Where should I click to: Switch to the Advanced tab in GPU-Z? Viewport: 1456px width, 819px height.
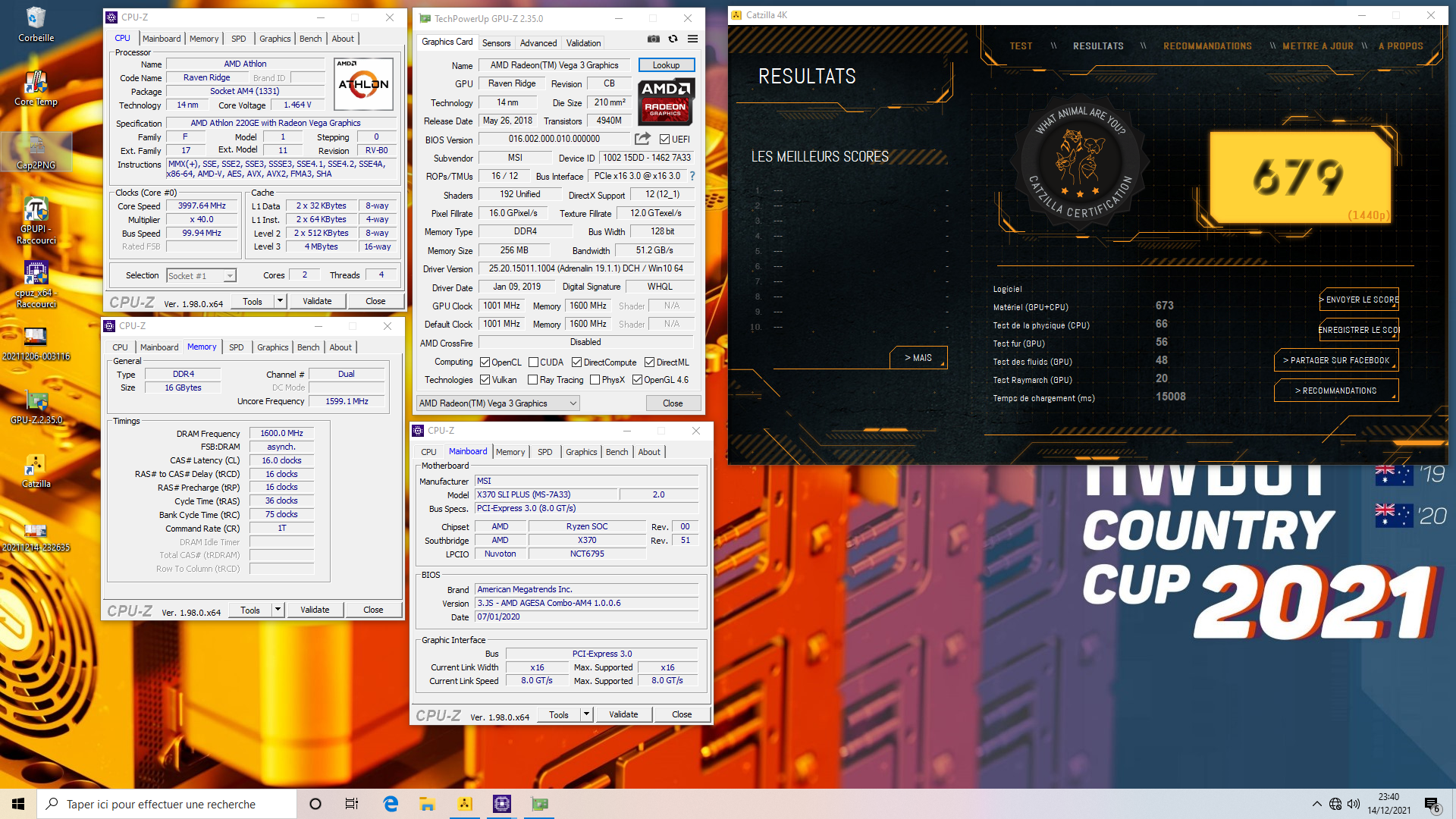click(x=538, y=43)
